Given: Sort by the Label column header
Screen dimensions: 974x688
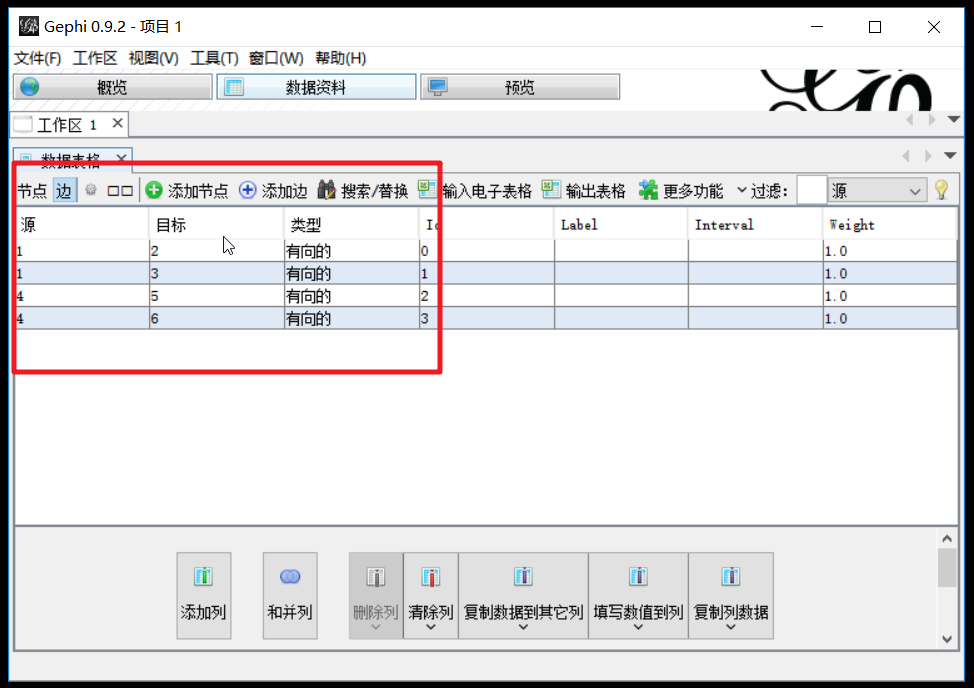Looking at the screenshot, I should tap(621, 225).
